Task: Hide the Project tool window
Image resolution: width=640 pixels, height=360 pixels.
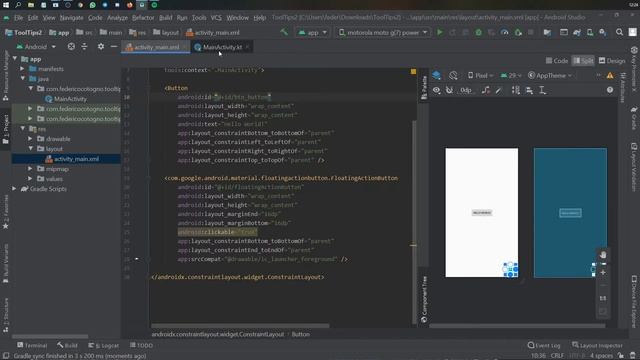Action: coord(114,47)
